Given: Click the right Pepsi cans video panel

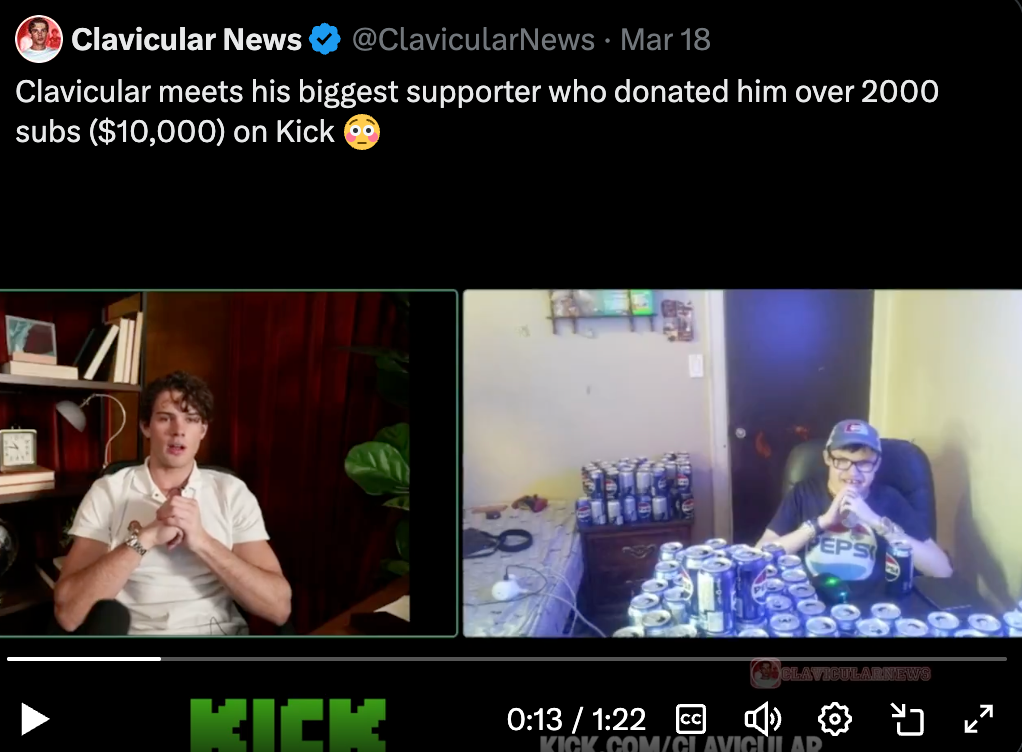Looking at the screenshot, I should (742, 463).
